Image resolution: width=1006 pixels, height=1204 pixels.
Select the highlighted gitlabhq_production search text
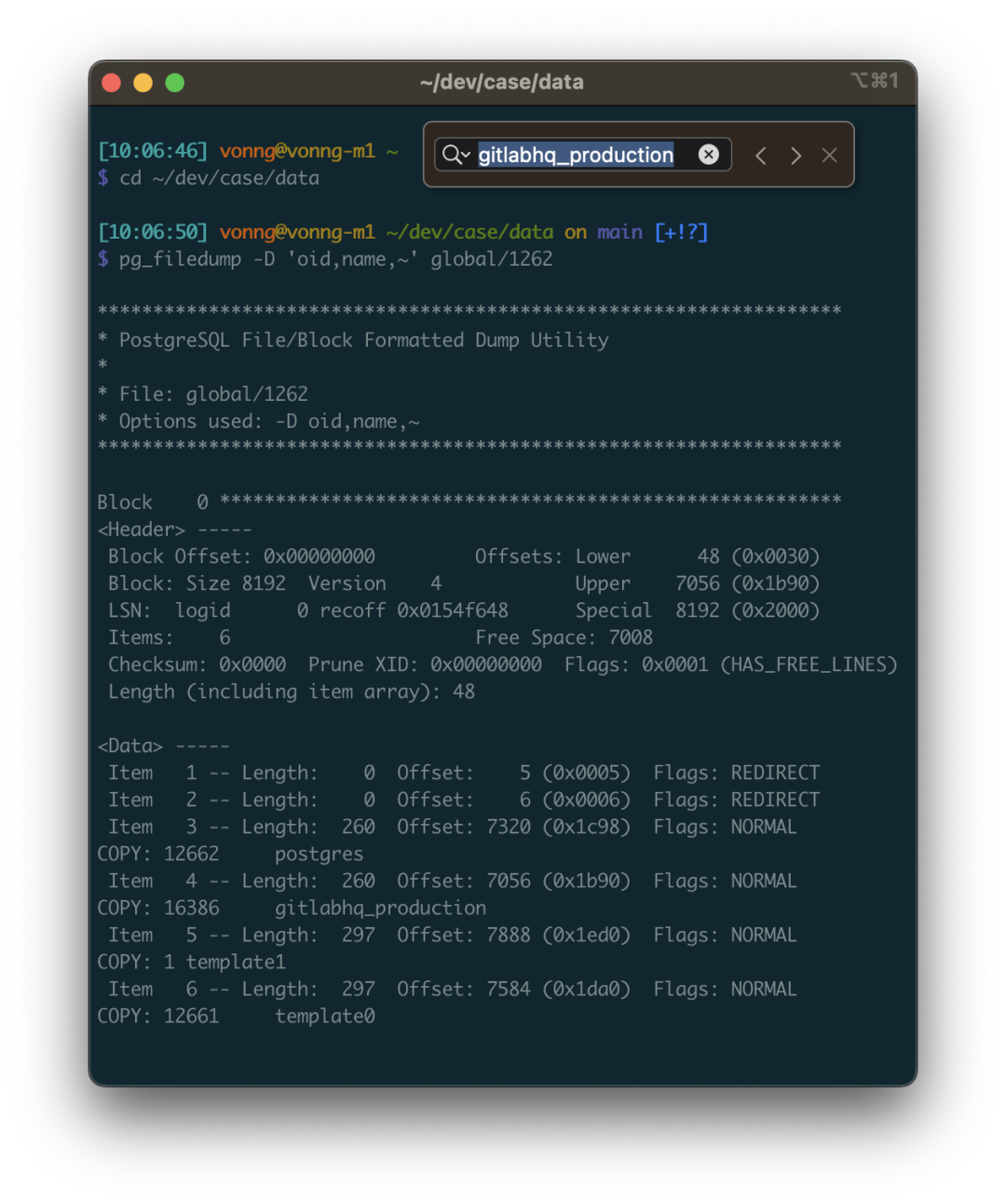(576, 155)
